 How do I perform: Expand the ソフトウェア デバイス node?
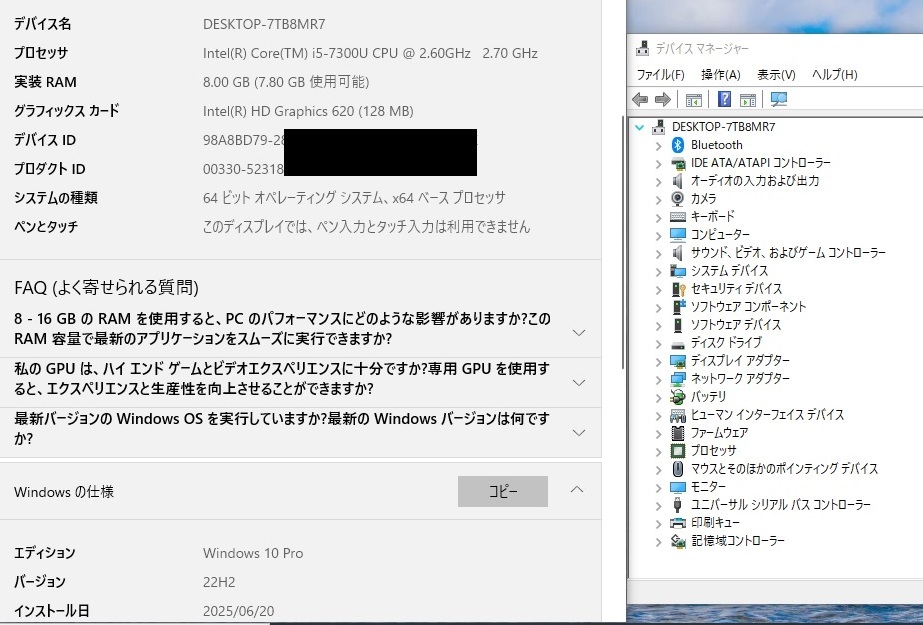[x=659, y=325]
